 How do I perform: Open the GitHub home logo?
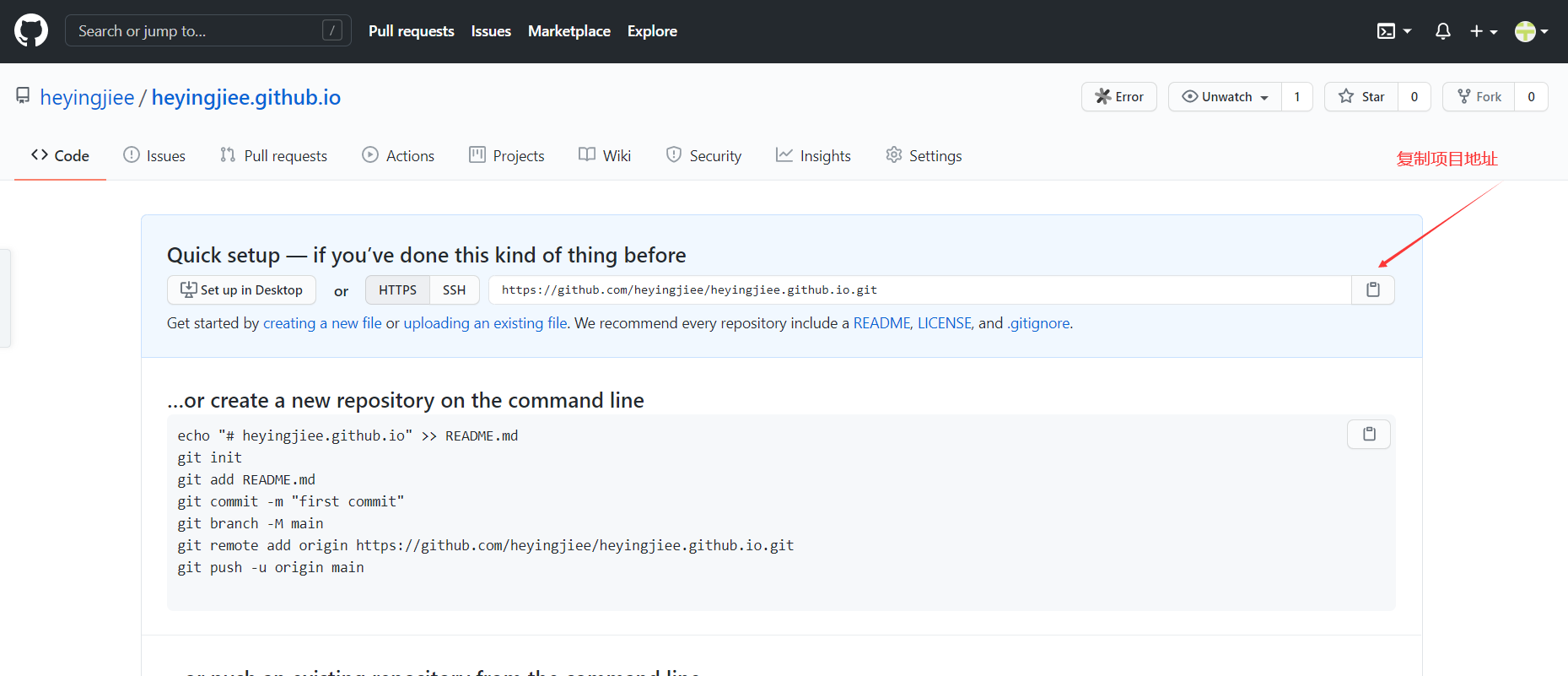click(x=31, y=31)
